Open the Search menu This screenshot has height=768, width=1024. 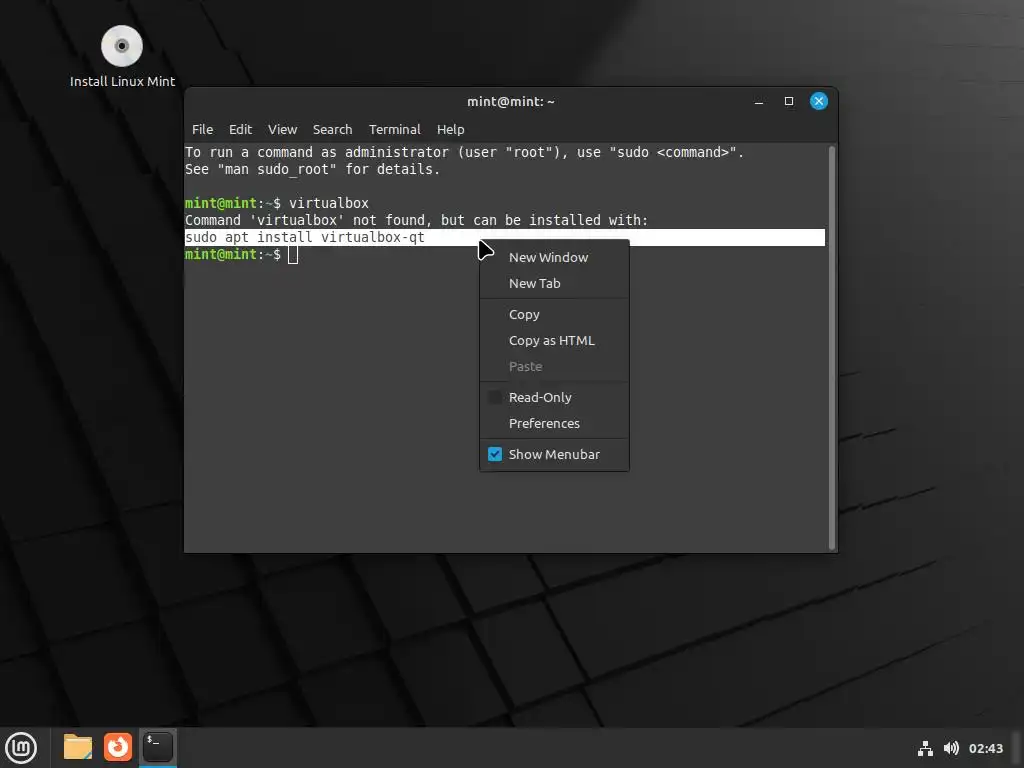point(332,129)
